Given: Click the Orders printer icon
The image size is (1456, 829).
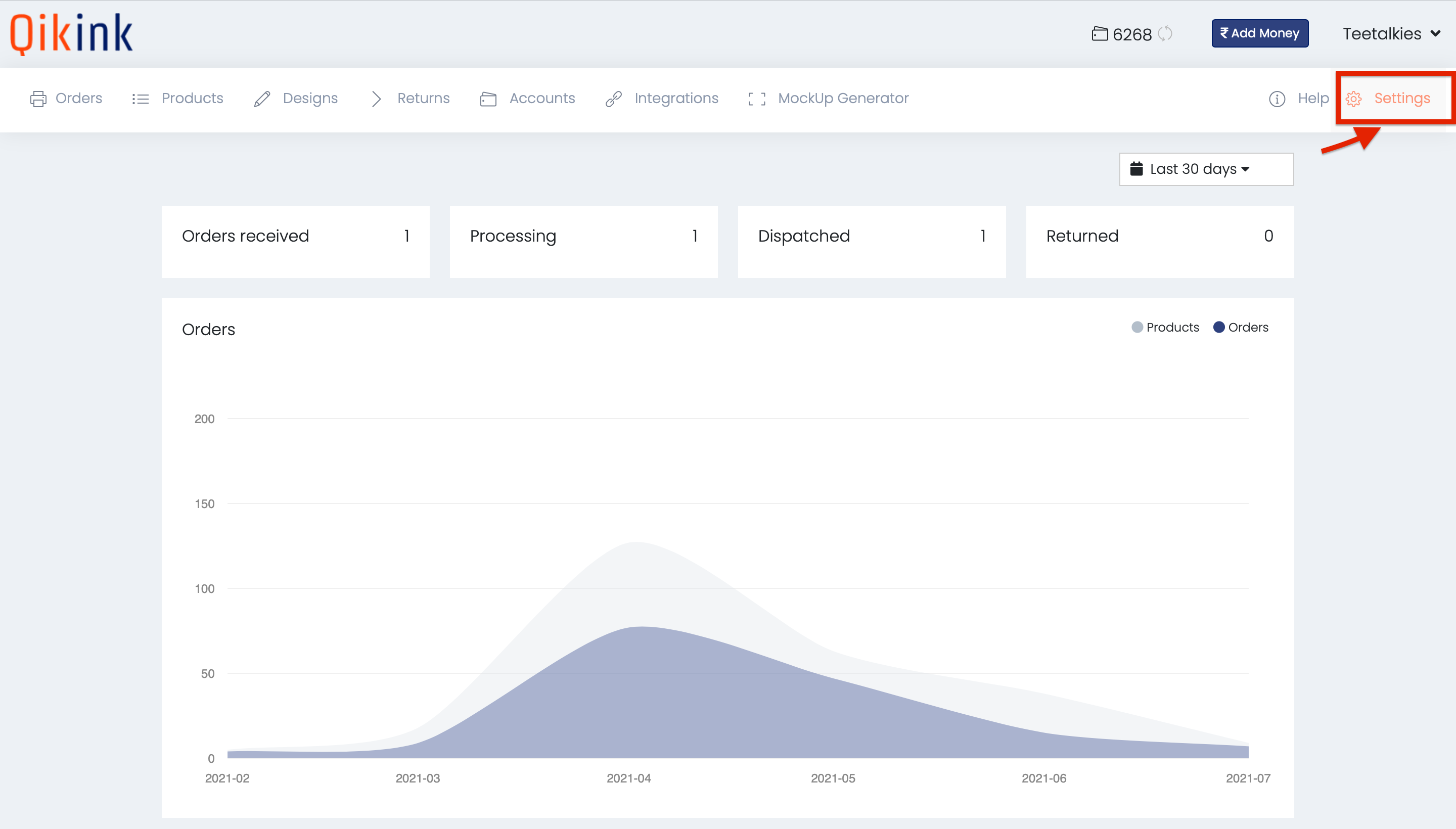Looking at the screenshot, I should (x=37, y=98).
